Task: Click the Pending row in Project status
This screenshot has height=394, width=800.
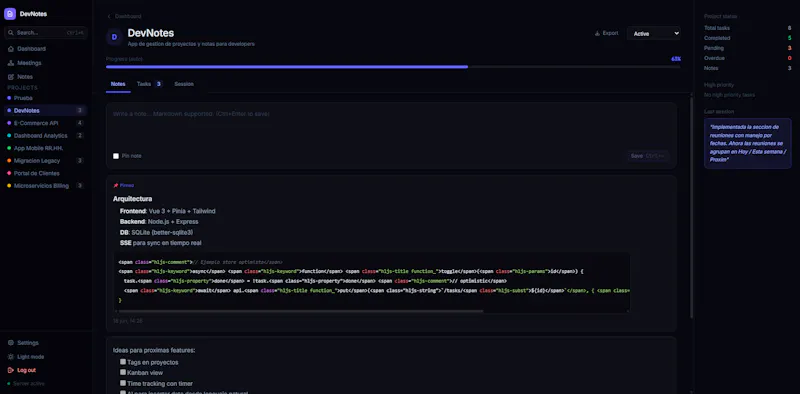Action: tap(747, 48)
